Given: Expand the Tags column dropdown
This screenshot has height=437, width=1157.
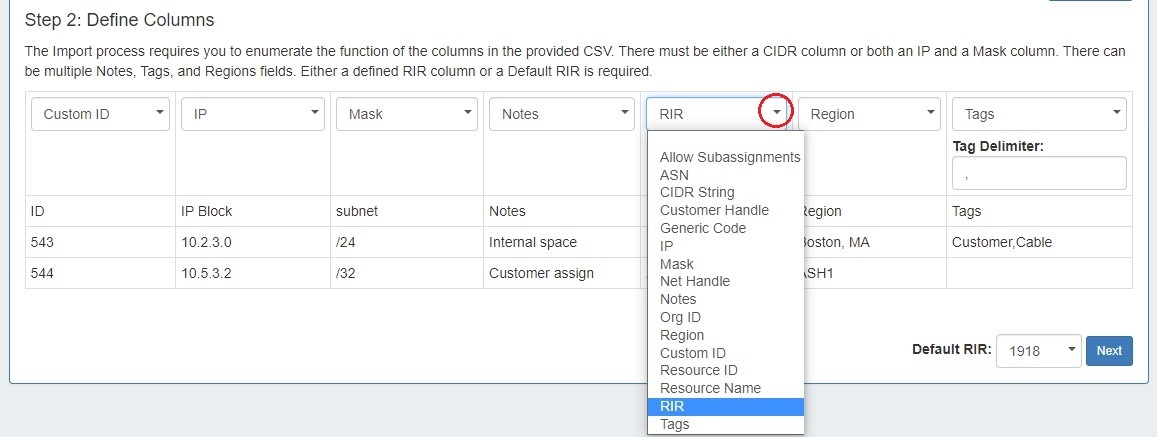Looking at the screenshot, I should pyautogui.click(x=1038, y=114).
